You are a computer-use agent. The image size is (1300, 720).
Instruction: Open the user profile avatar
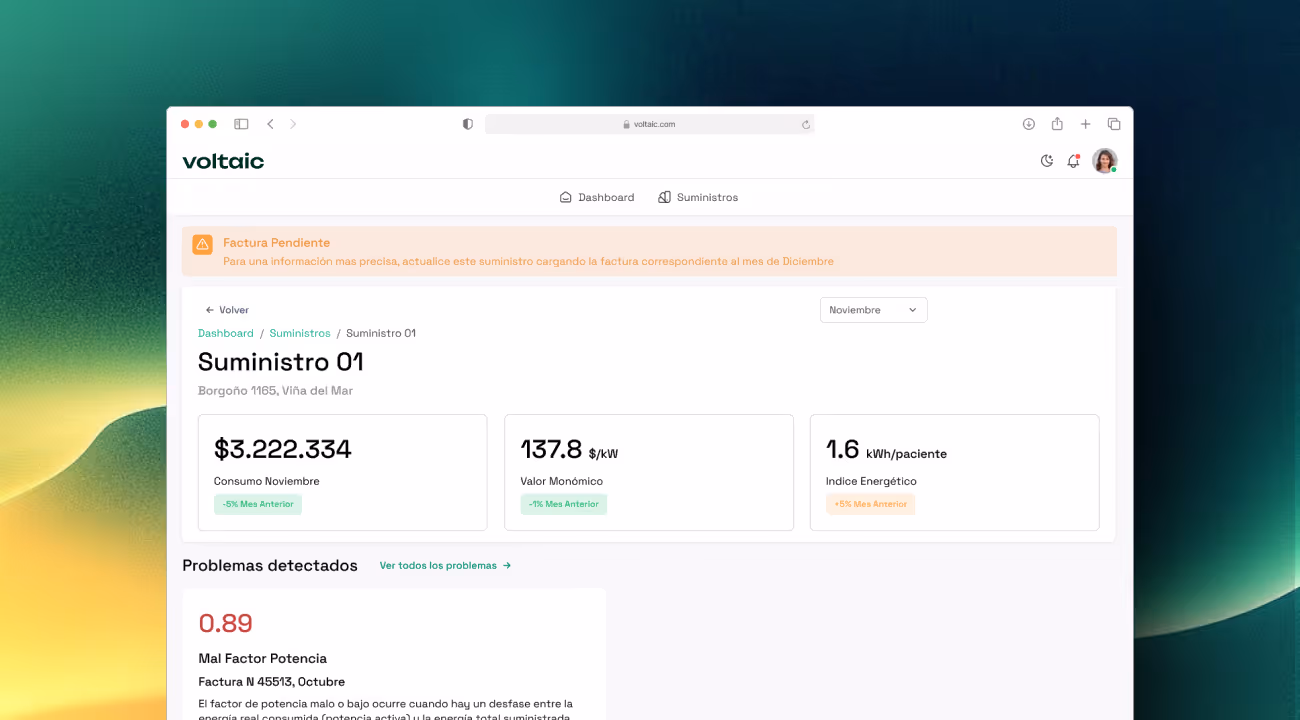[x=1105, y=161]
